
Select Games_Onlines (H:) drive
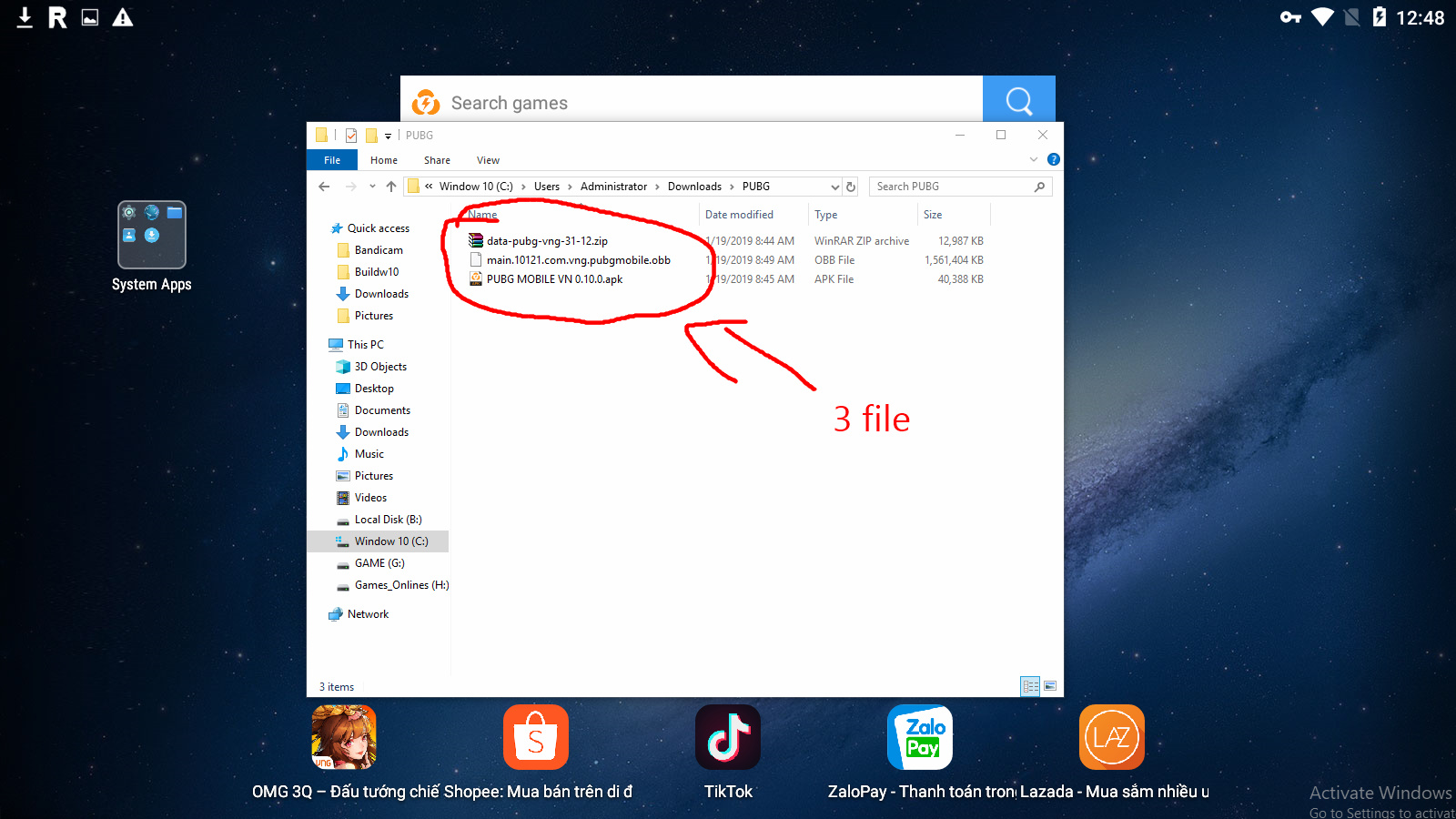[x=401, y=585]
